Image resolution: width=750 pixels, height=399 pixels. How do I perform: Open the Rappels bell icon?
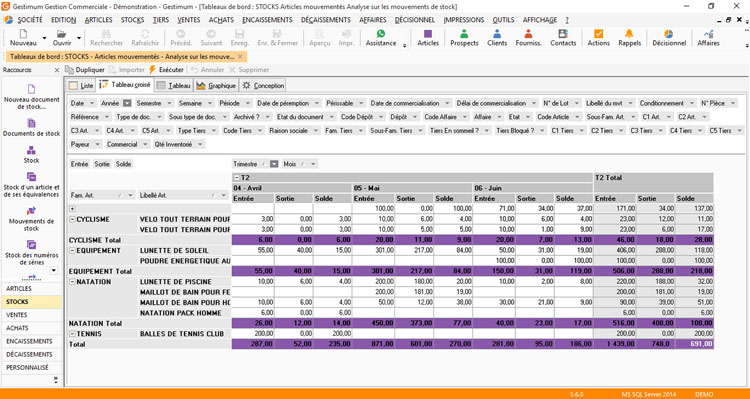(x=629, y=34)
